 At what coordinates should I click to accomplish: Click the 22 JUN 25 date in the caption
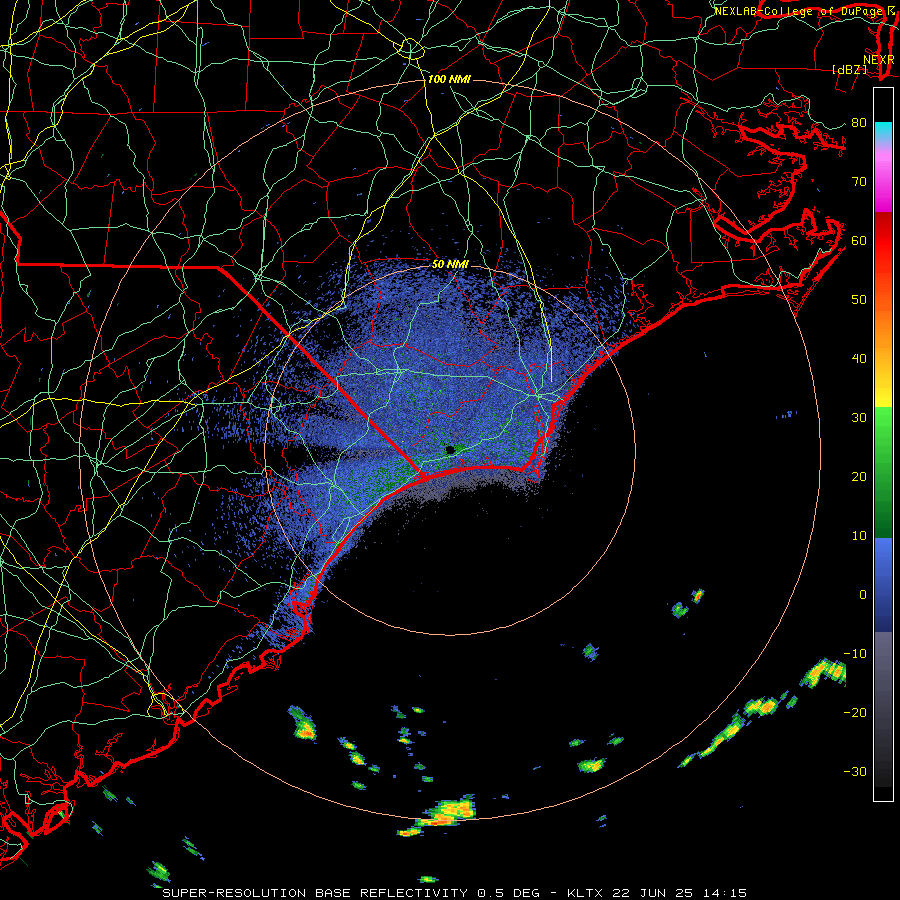(651, 893)
